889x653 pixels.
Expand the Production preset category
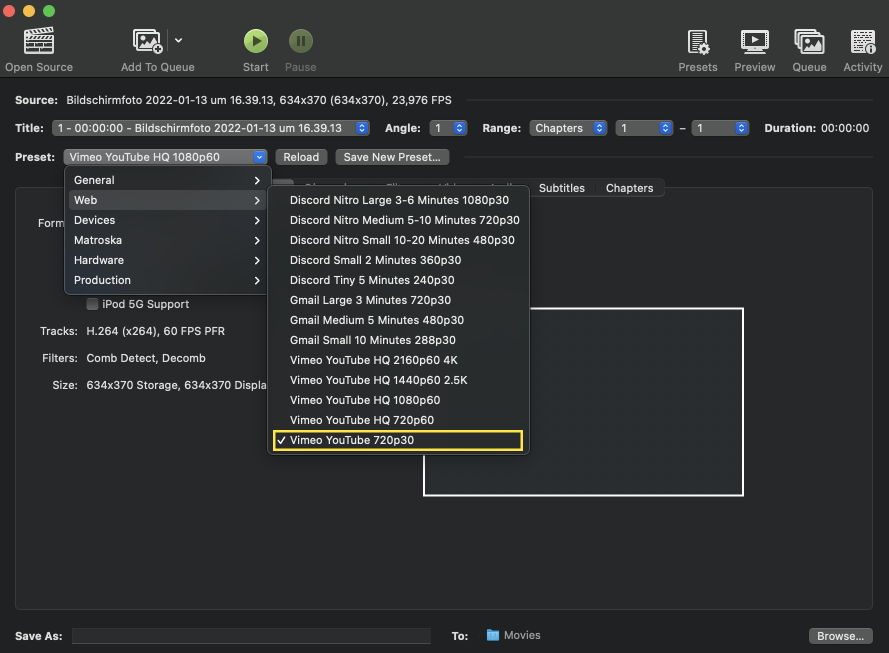[x=167, y=280]
